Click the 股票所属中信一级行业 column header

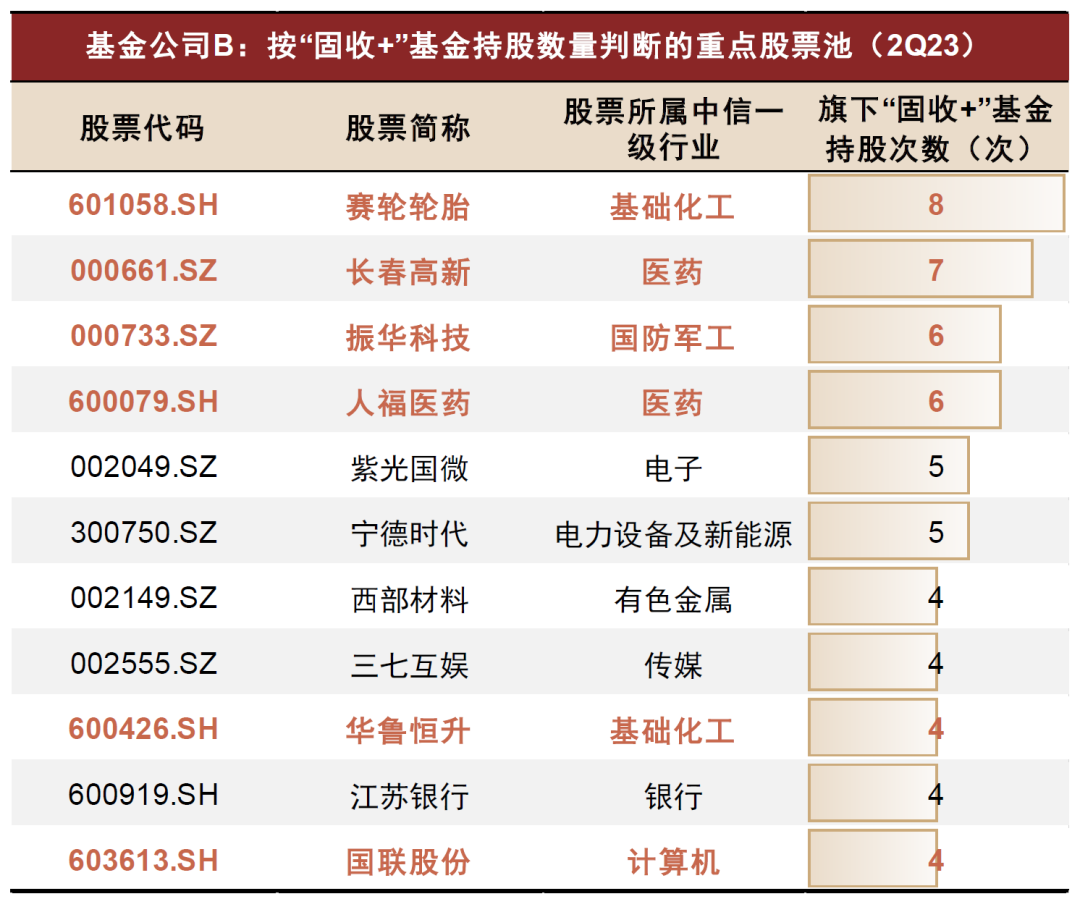click(673, 129)
